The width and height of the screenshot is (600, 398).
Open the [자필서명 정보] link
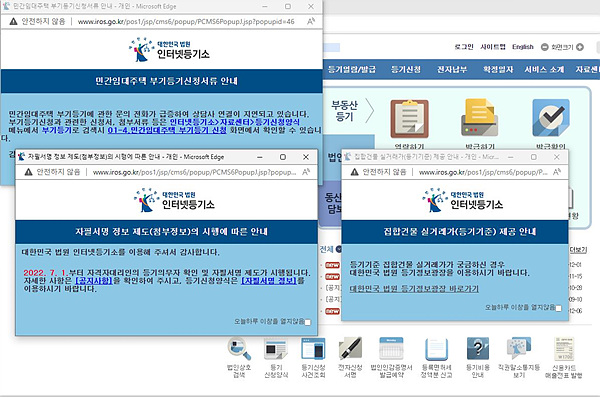point(269,281)
